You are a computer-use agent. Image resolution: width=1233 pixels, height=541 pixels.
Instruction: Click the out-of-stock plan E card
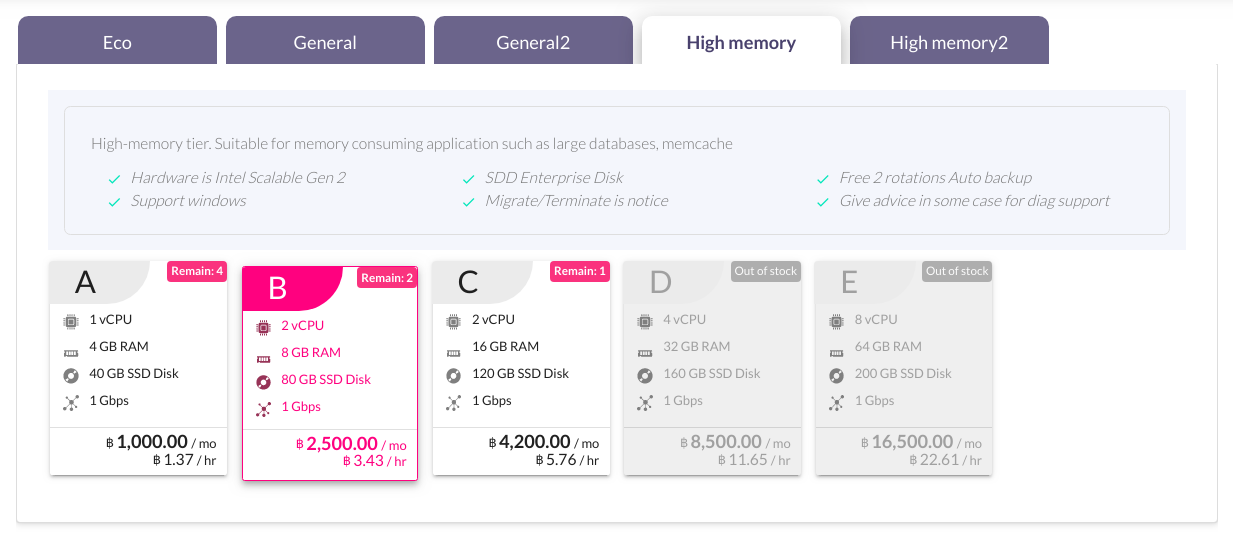click(904, 368)
